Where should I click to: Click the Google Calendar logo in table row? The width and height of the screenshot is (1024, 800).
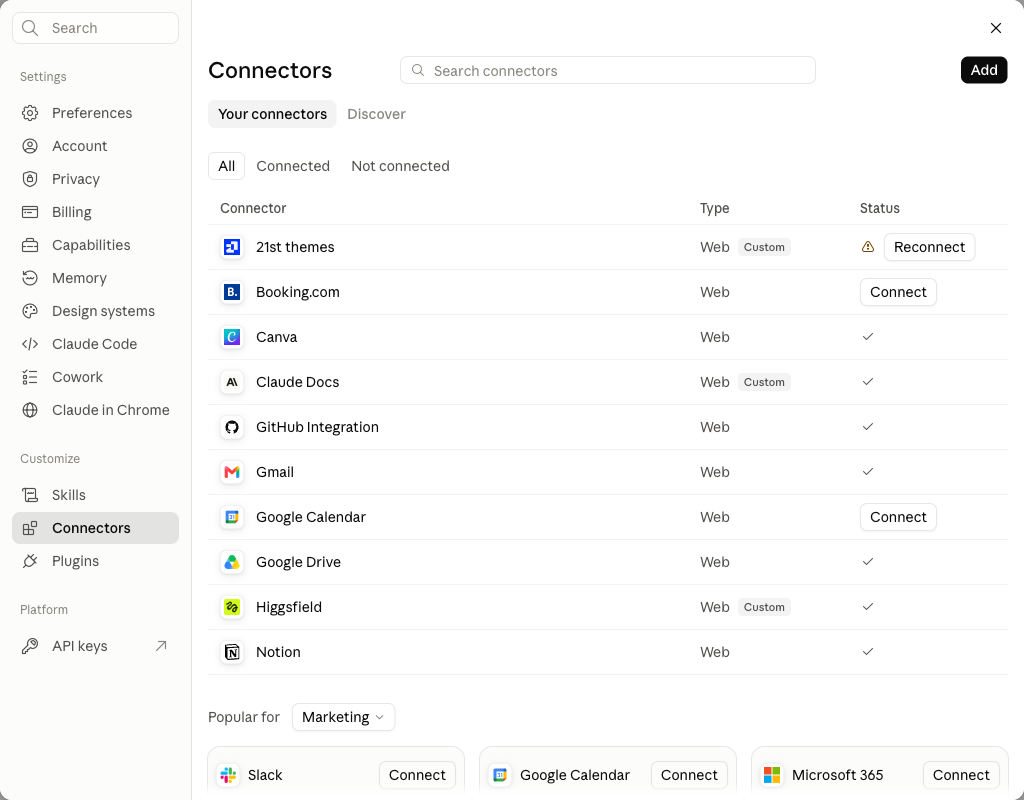click(x=232, y=517)
